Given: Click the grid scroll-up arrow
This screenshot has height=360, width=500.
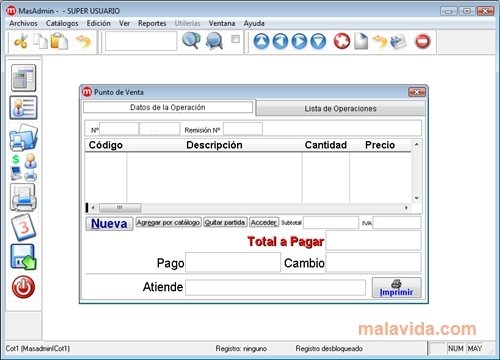Looking at the screenshot, I should click(417, 144).
